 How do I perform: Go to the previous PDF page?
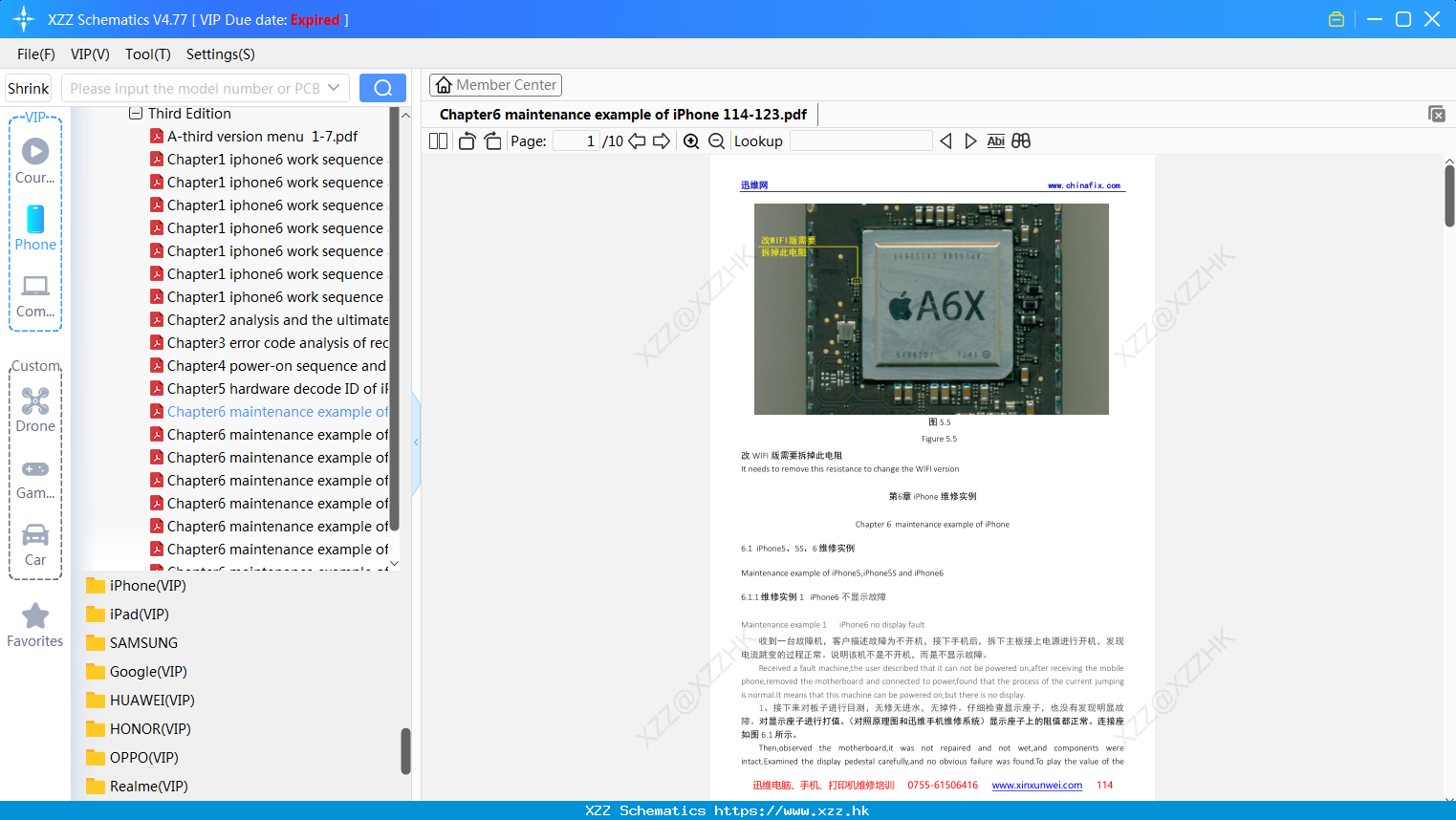pyautogui.click(x=637, y=141)
